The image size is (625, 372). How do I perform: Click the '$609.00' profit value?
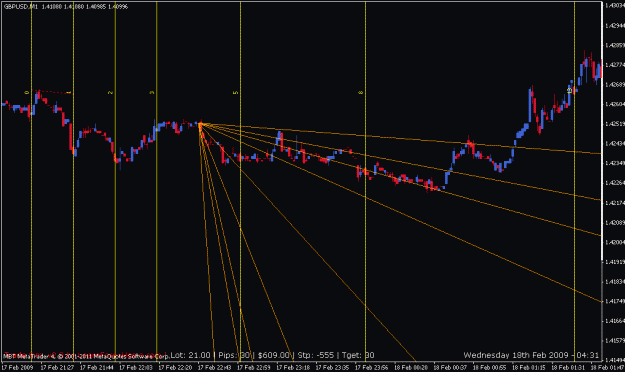point(274,355)
